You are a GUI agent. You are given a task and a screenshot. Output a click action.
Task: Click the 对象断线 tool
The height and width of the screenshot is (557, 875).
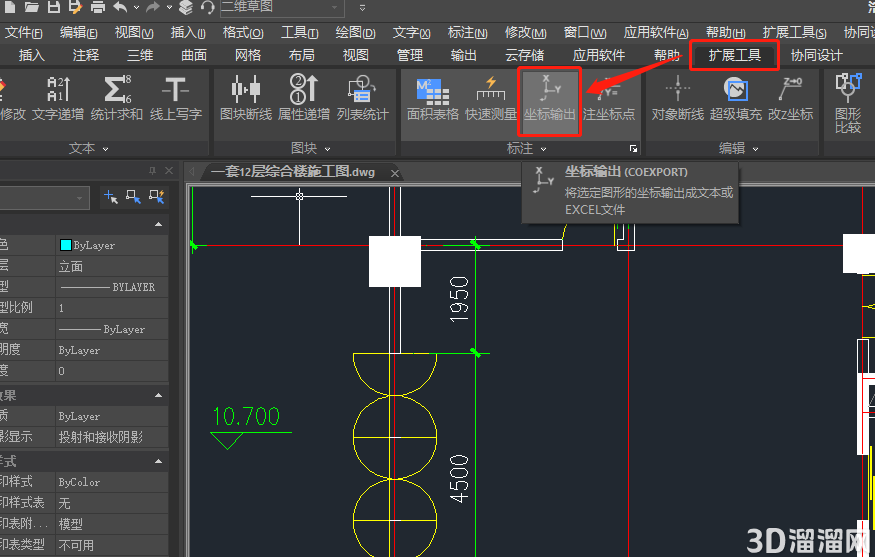click(678, 99)
